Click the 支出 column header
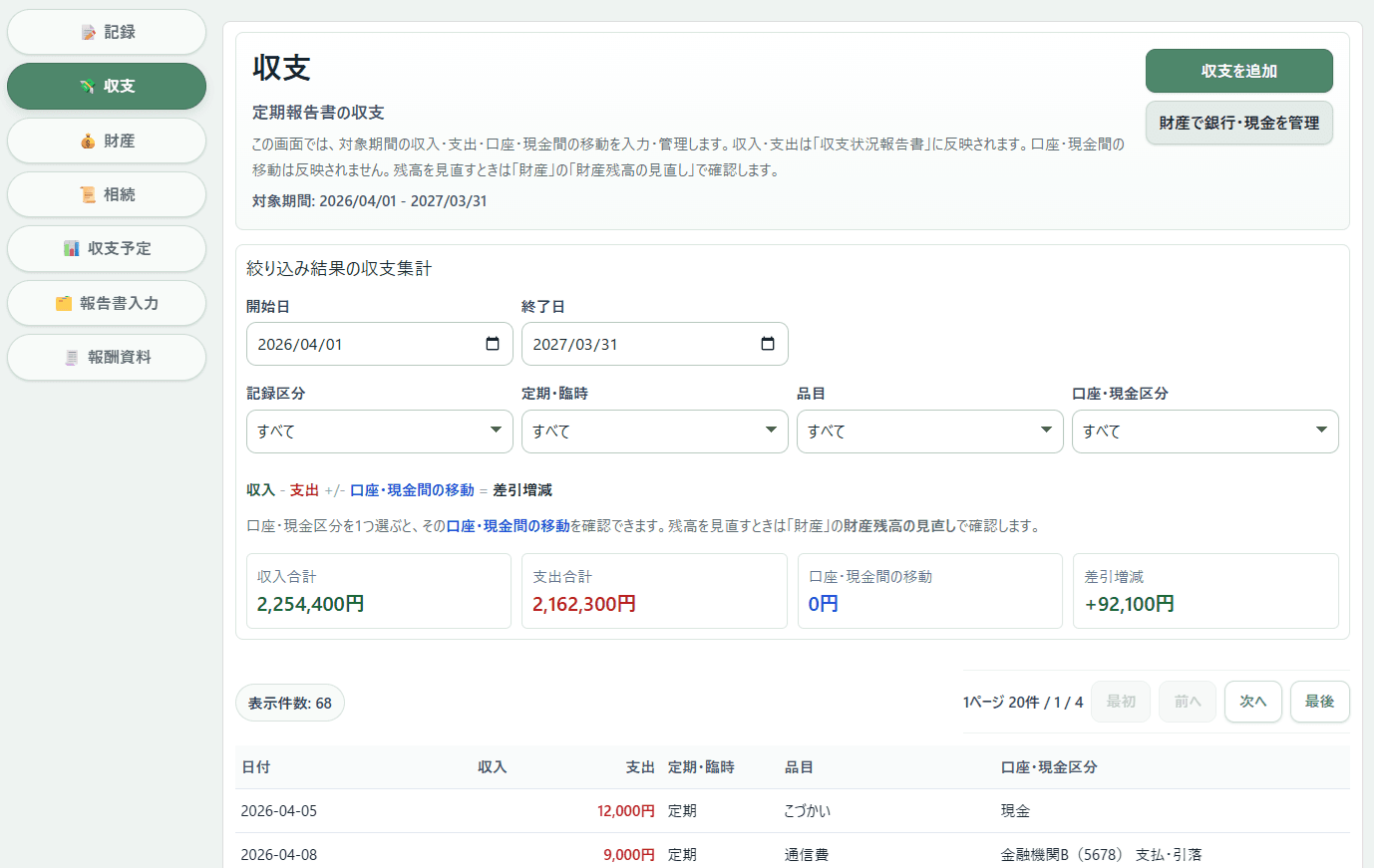 [x=640, y=767]
